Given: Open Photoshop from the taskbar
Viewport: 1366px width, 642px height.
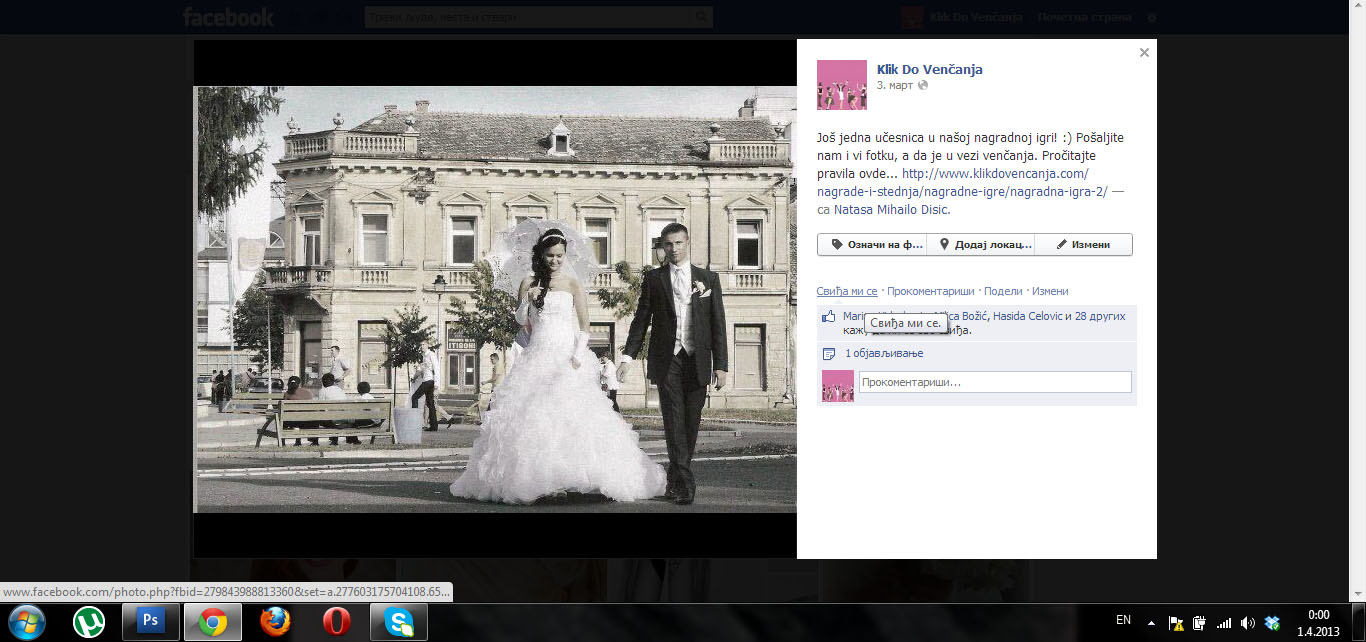Looking at the screenshot, I should pyautogui.click(x=150, y=622).
